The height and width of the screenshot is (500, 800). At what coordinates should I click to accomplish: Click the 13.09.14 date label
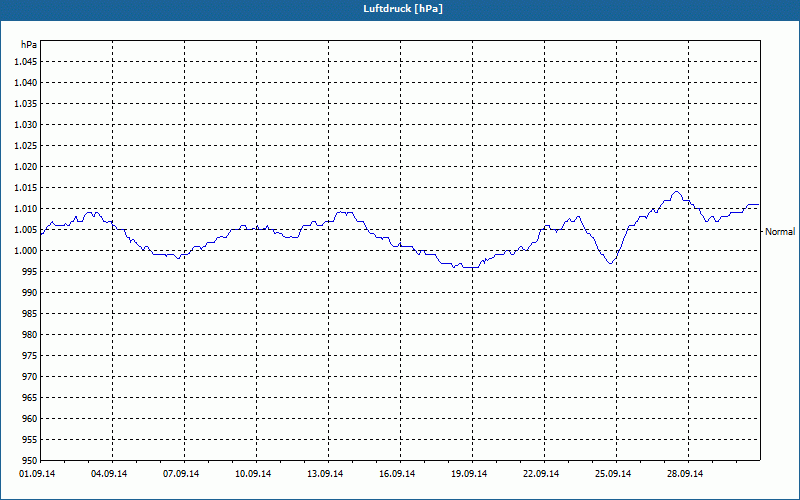[325, 474]
